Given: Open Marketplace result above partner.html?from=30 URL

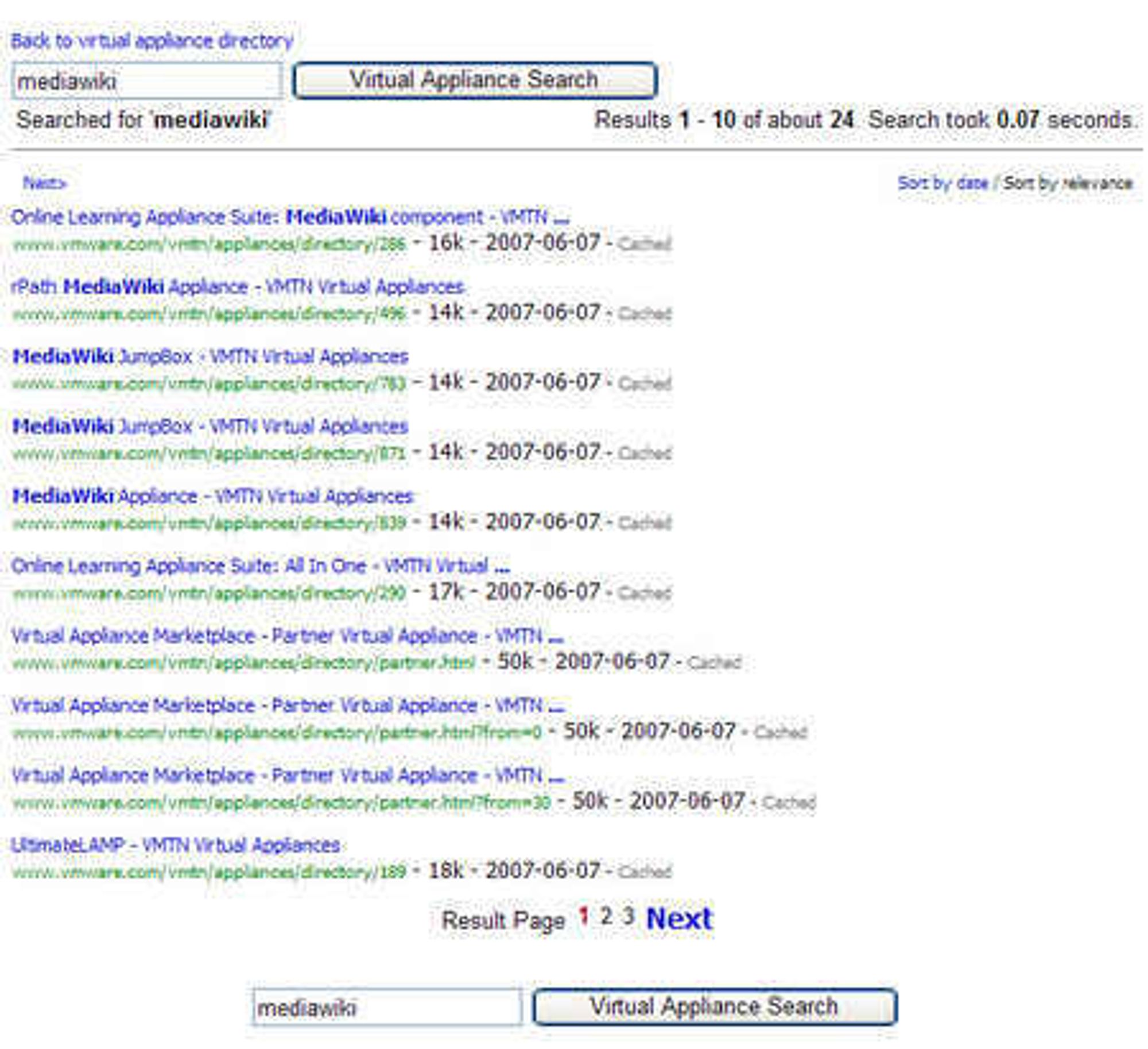Looking at the screenshot, I should pyautogui.click(x=287, y=776).
